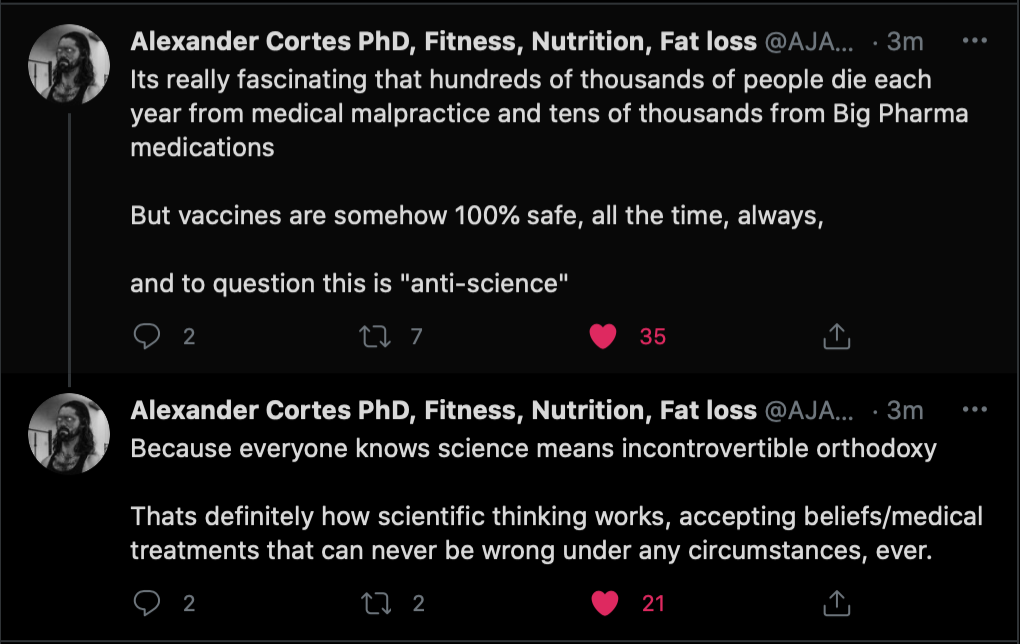Unlike the first tweet with 35 likes
The image size is (1020, 644).
click(602, 337)
